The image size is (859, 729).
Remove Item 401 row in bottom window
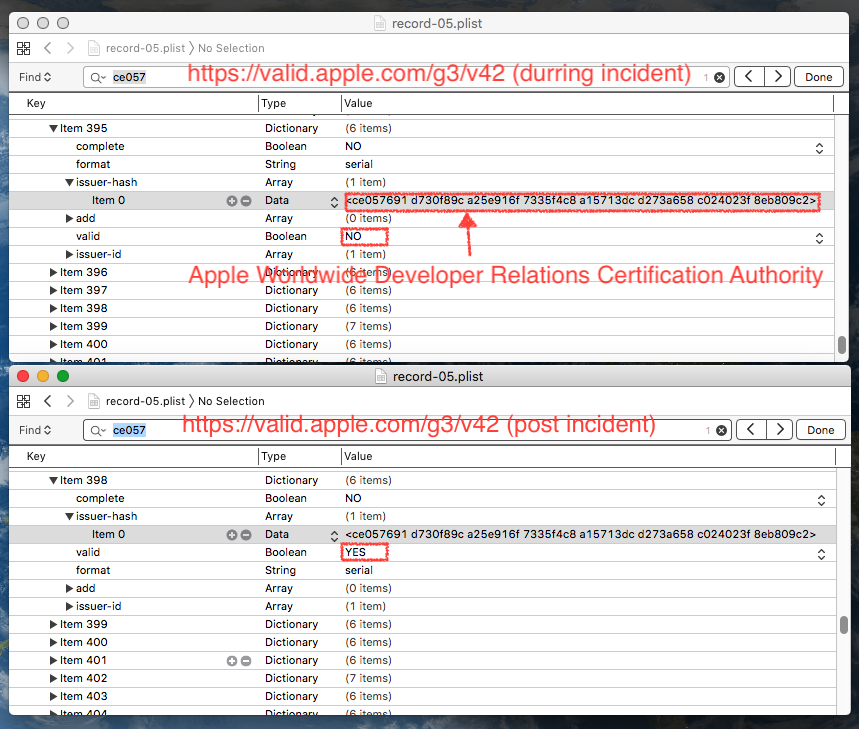(x=246, y=661)
